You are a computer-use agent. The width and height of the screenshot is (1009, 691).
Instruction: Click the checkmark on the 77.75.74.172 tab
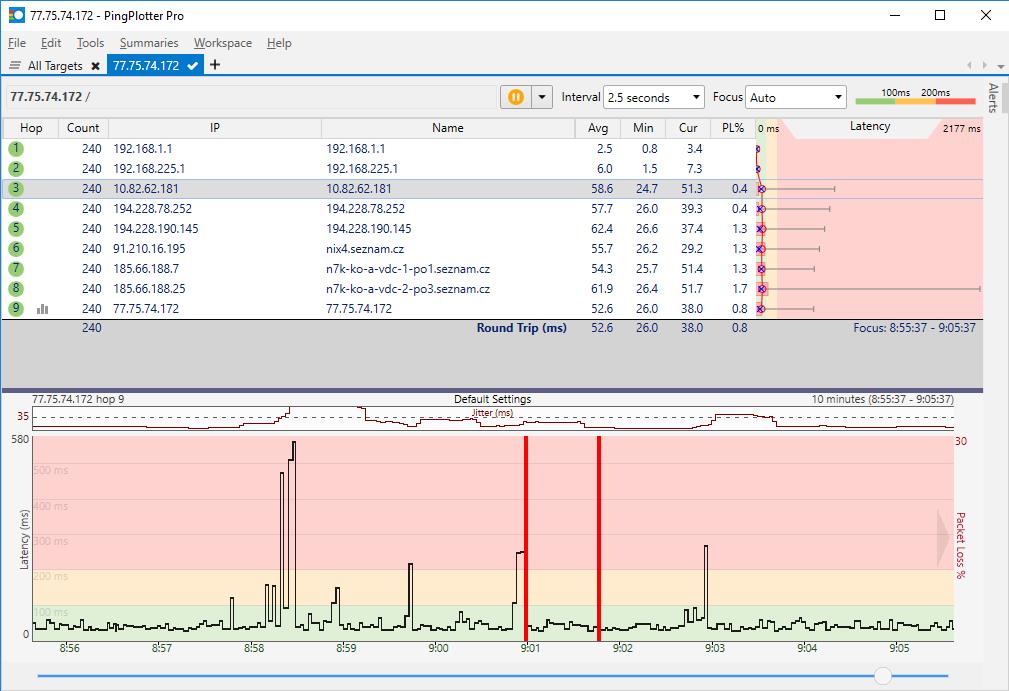pos(194,65)
